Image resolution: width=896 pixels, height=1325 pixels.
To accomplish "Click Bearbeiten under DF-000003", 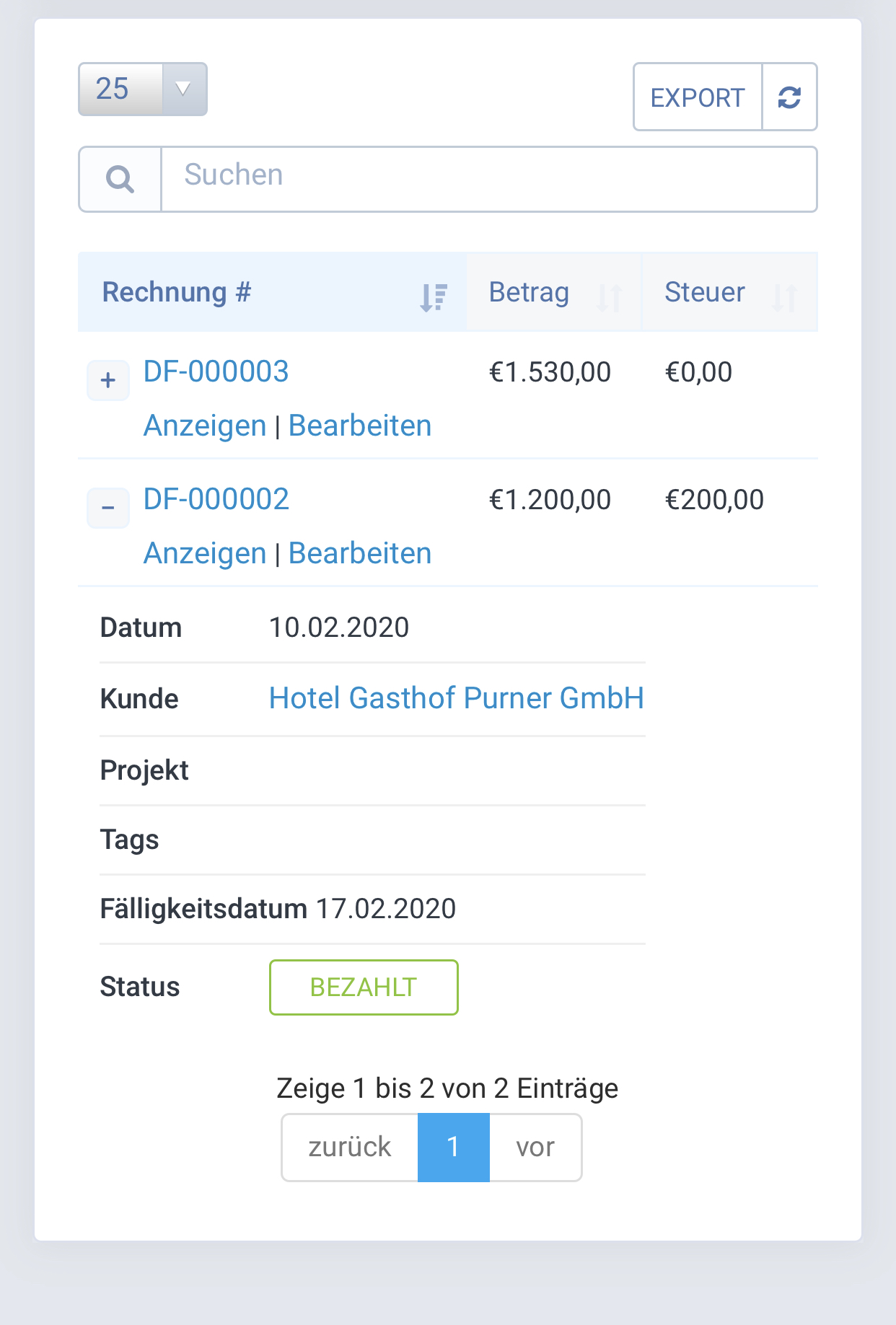I will 360,426.
